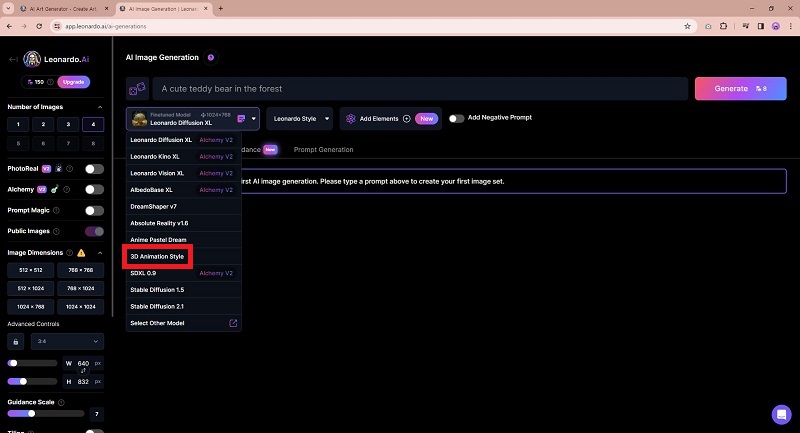
Task: Choose the 768 × 1024 dimension button
Action: [x=81, y=289]
